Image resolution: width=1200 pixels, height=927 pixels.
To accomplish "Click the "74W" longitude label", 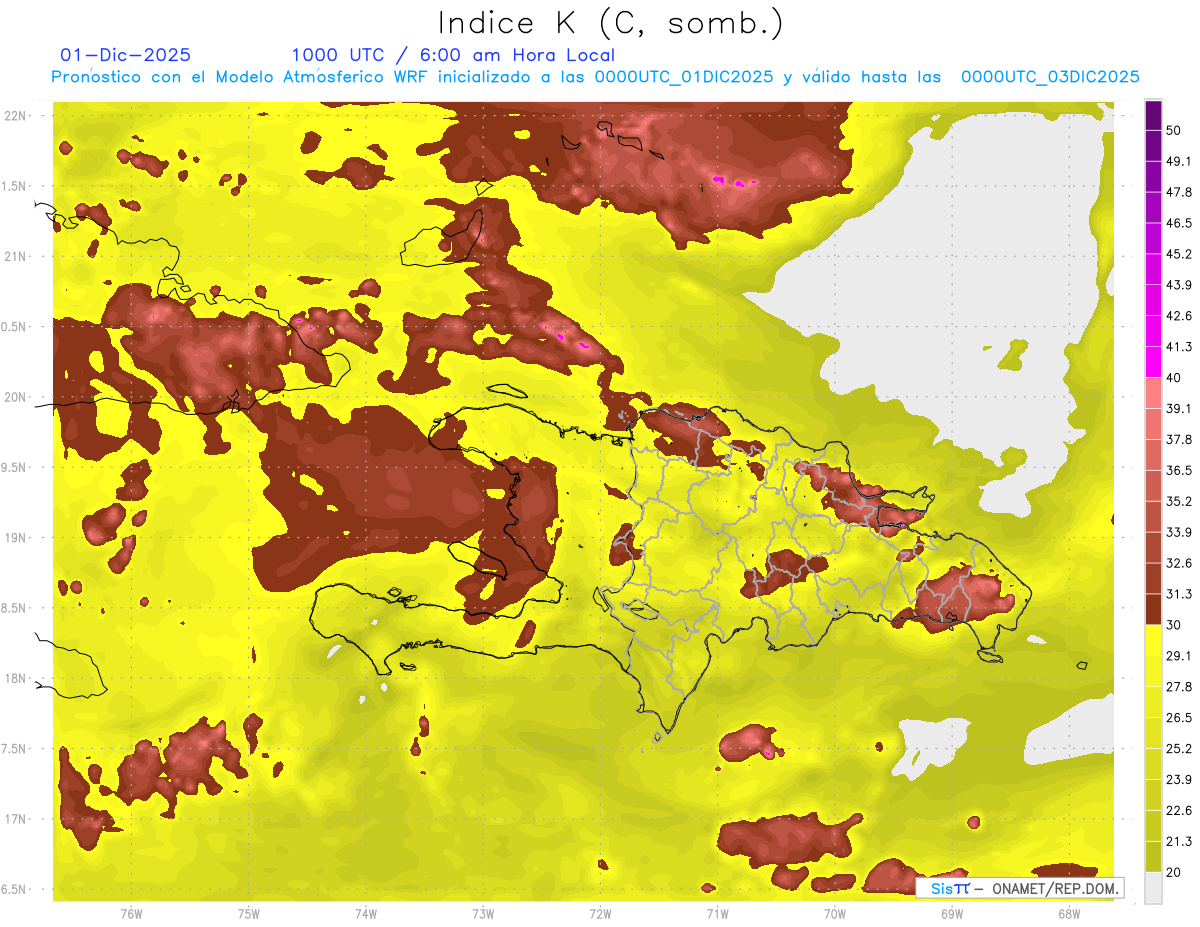I will click(x=366, y=913).
